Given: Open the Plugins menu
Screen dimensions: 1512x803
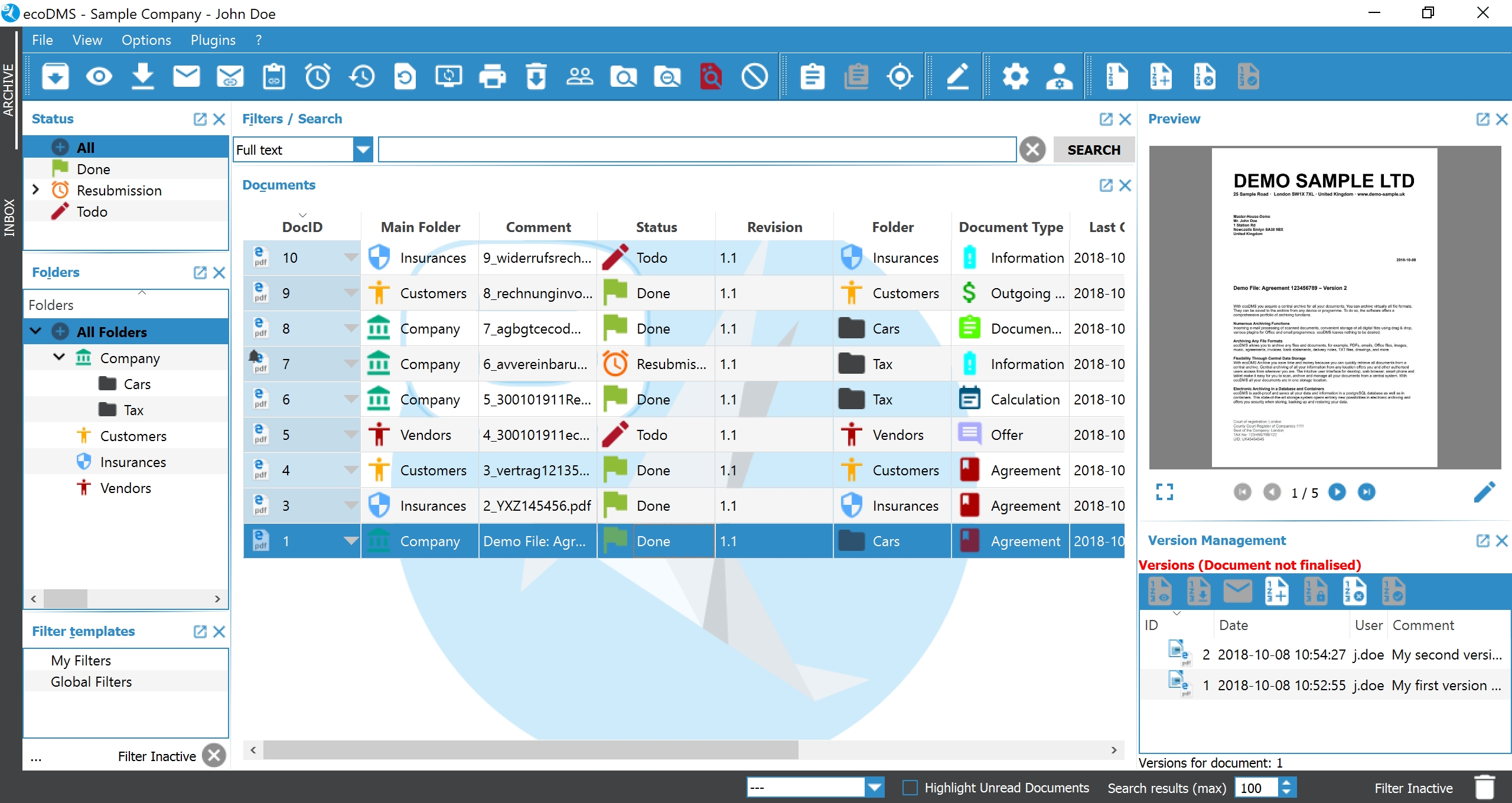Looking at the screenshot, I should click(x=213, y=40).
